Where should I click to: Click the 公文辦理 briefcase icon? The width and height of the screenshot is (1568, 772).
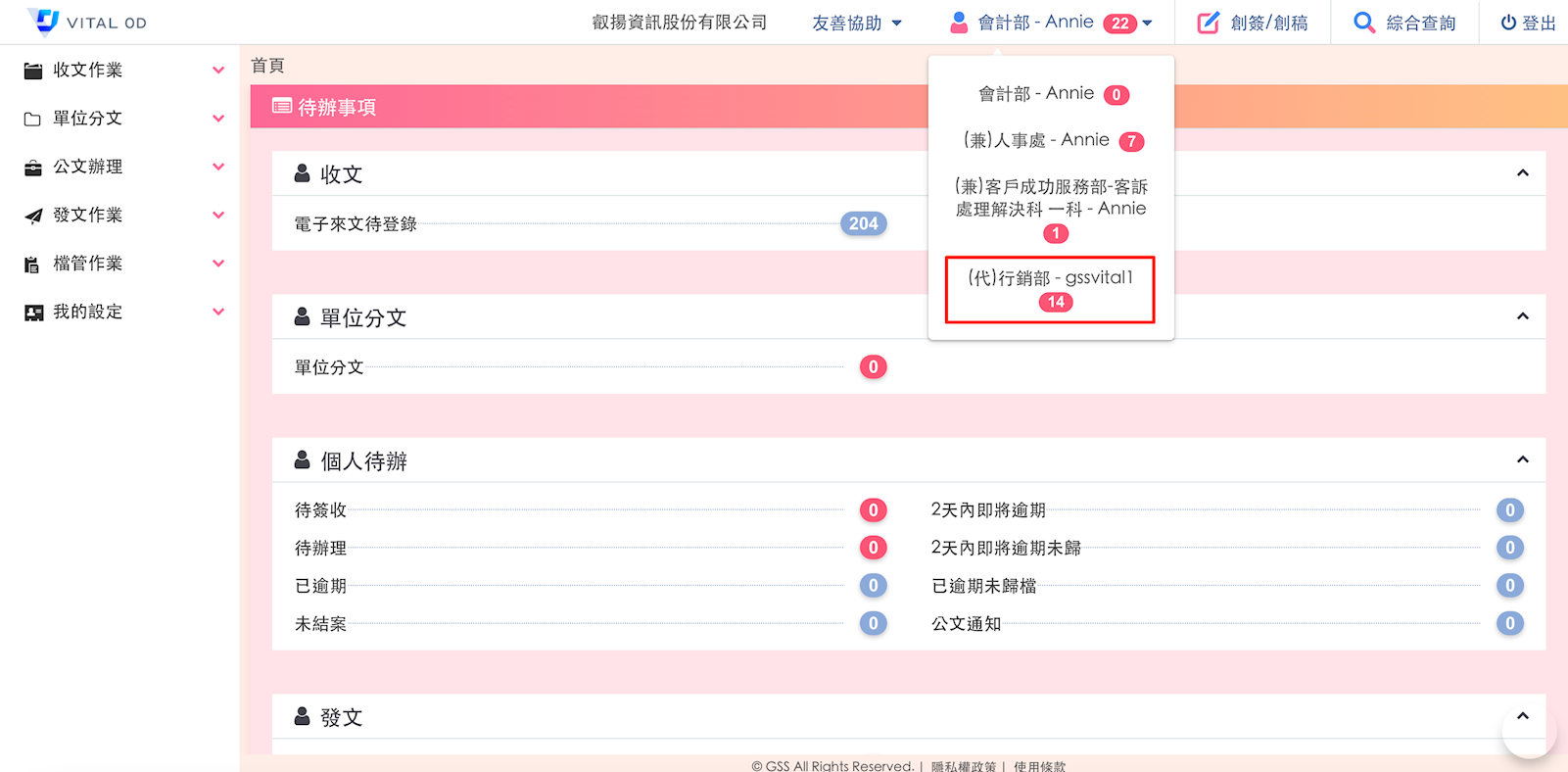[x=33, y=168]
